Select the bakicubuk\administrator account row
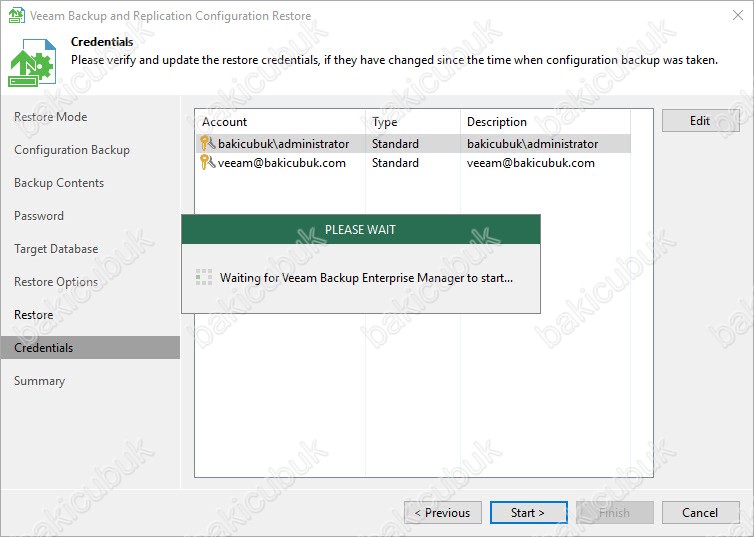Screen dimensions: 754x537 tap(414, 143)
